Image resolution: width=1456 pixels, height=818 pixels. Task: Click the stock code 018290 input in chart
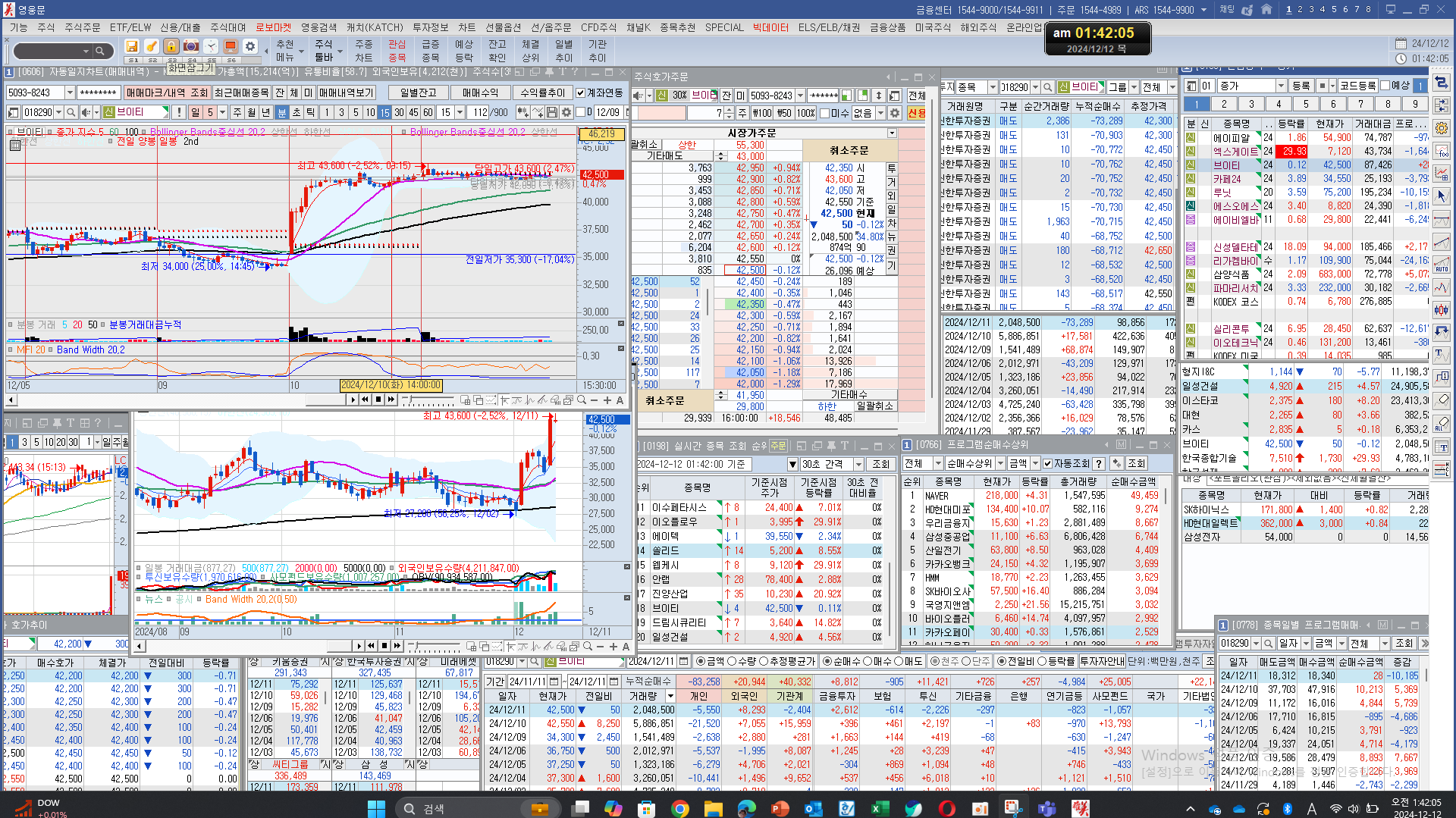38,112
